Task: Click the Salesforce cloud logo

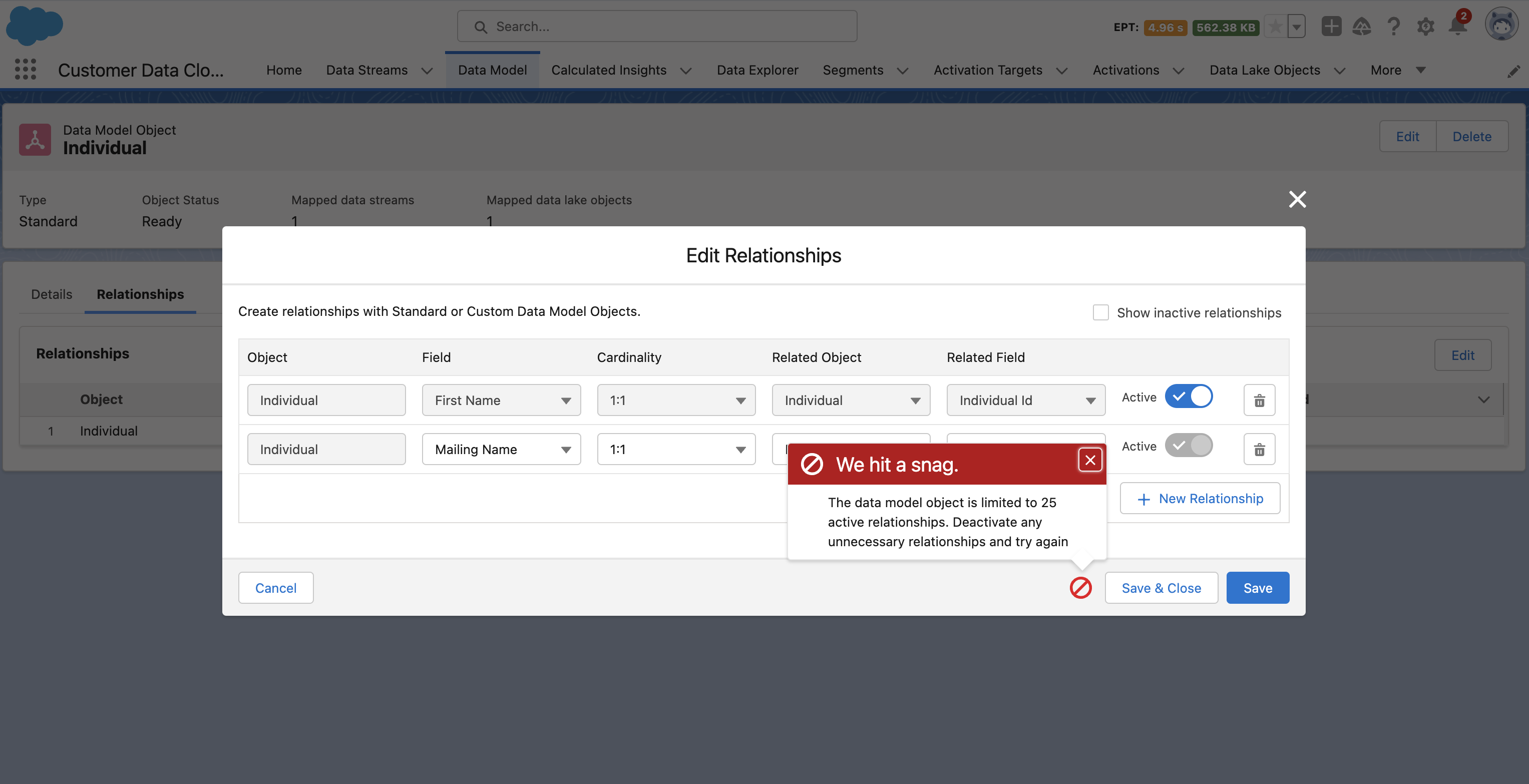Action: click(34, 26)
